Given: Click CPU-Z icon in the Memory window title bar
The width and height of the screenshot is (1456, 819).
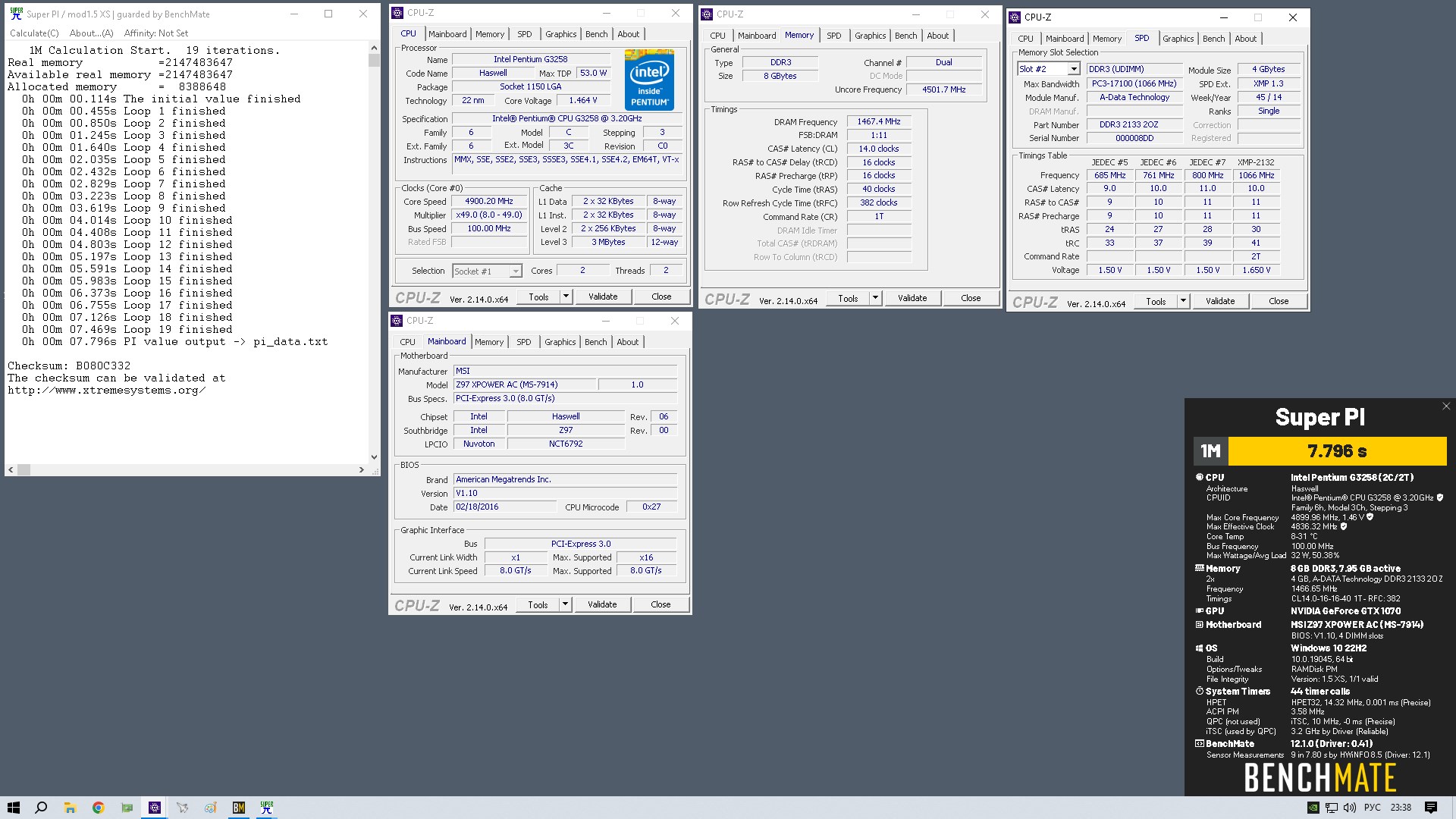Looking at the screenshot, I should click(x=706, y=14).
